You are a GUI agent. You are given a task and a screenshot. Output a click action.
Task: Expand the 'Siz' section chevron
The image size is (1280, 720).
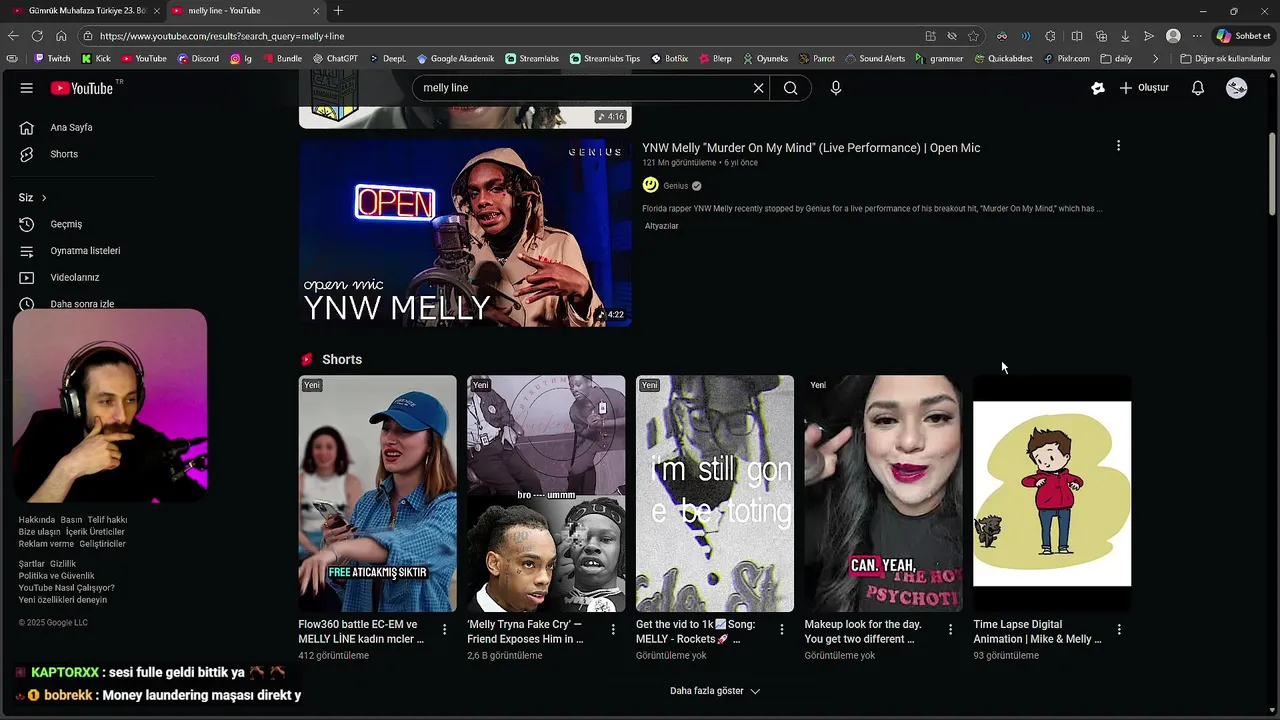tap(44, 198)
